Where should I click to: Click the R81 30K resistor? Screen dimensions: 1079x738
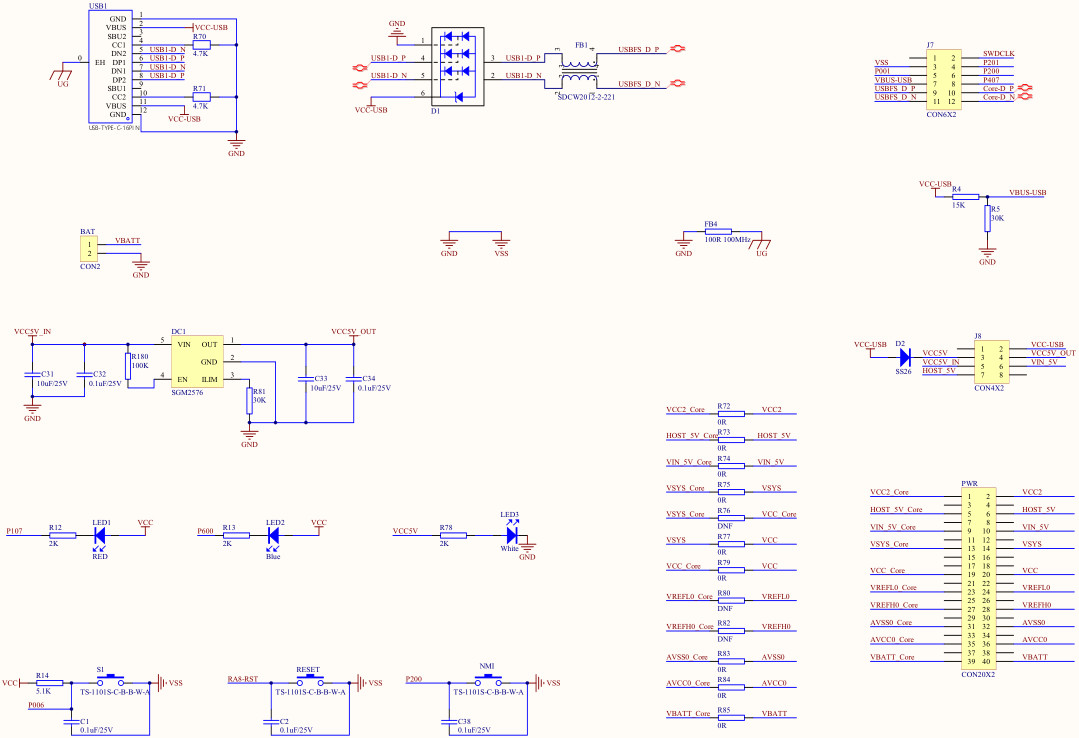click(249, 400)
